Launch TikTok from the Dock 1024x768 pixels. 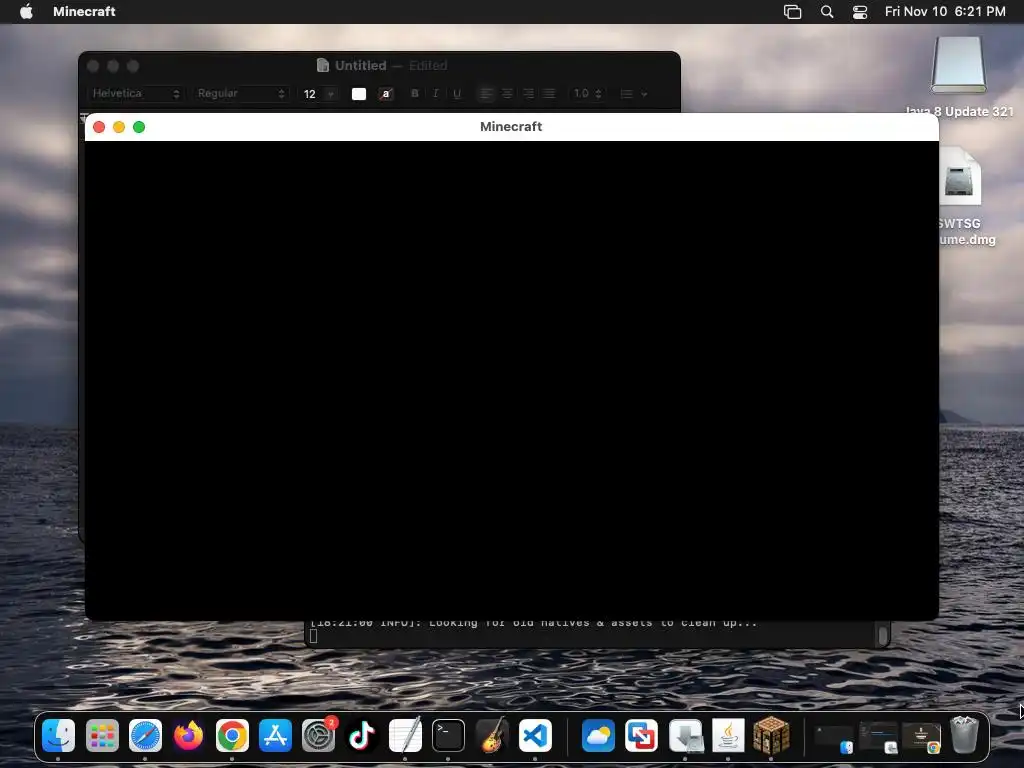[362, 735]
